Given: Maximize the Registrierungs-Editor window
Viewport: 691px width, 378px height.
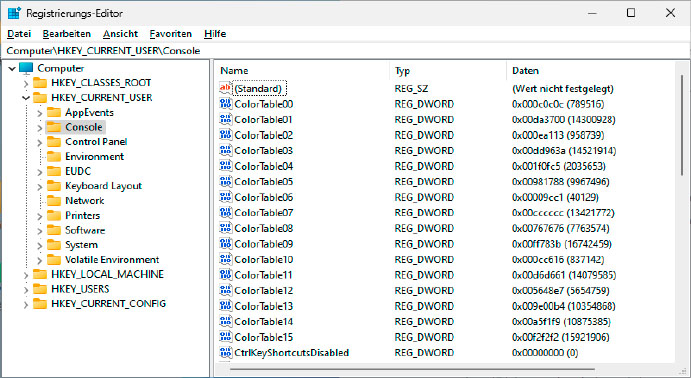Looking at the screenshot, I should click(631, 13).
